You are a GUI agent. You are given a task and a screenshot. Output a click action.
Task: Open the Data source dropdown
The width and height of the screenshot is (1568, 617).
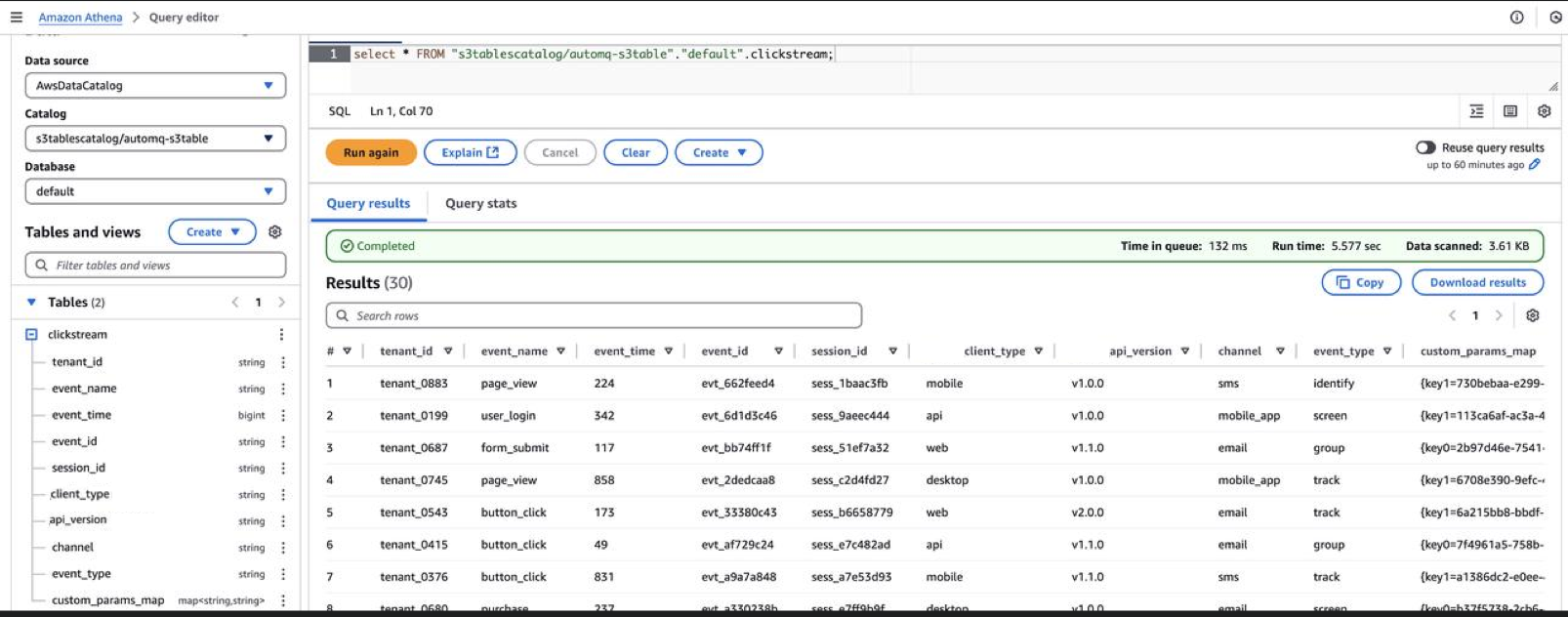click(x=155, y=86)
